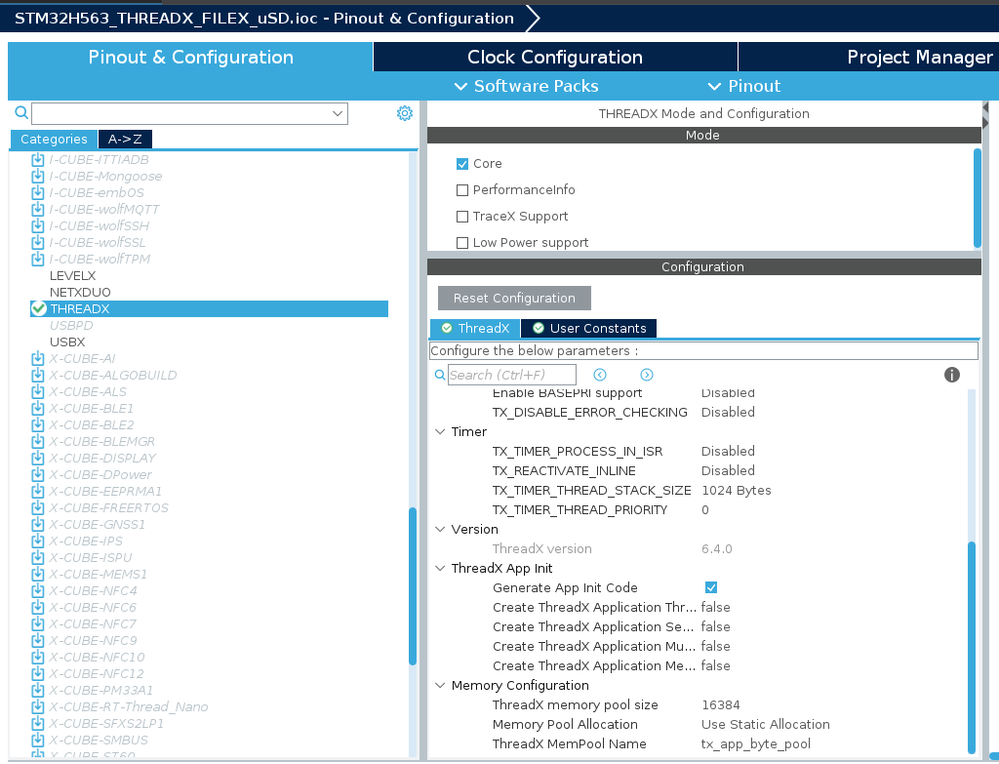Toggle the Generate App Init Code checkbox
999x764 pixels.
tap(711, 587)
